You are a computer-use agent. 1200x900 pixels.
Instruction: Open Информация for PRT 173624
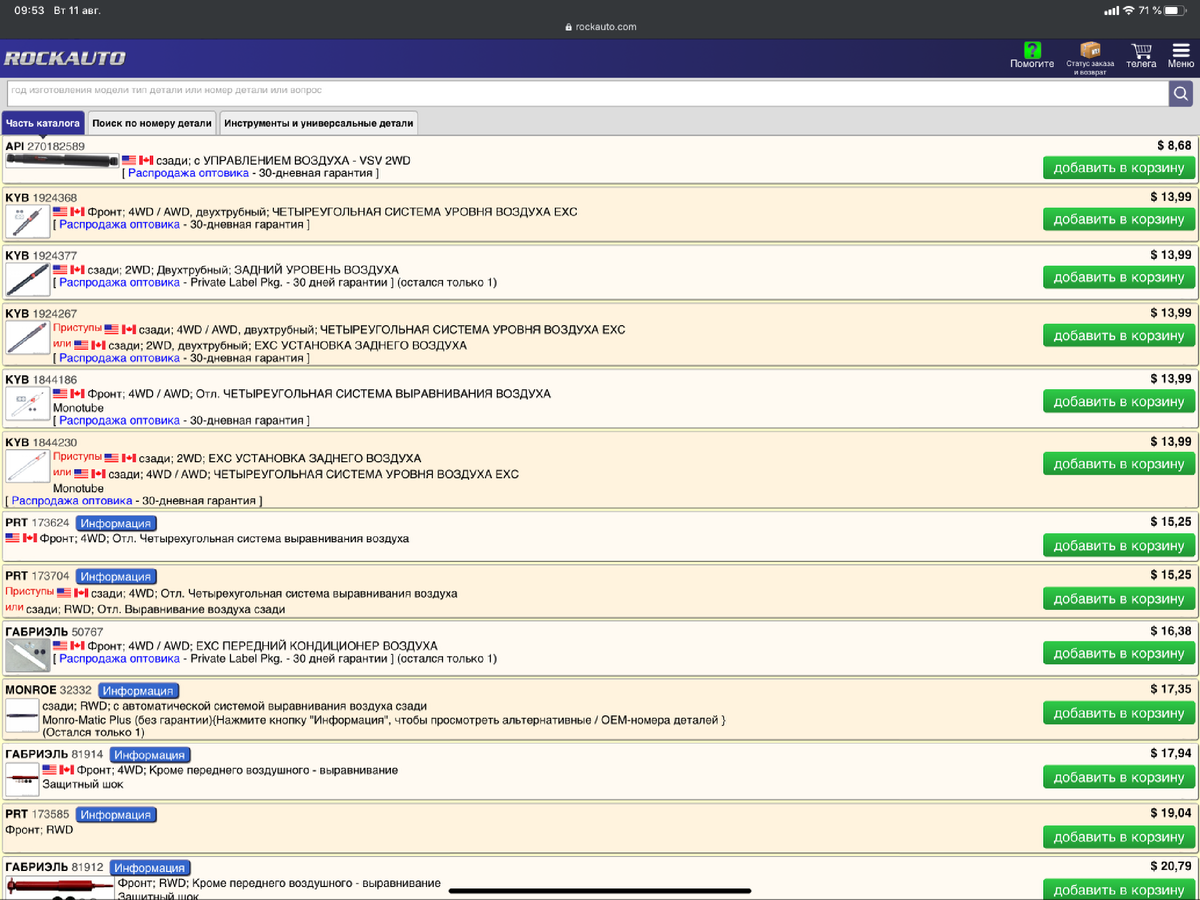coord(116,523)
